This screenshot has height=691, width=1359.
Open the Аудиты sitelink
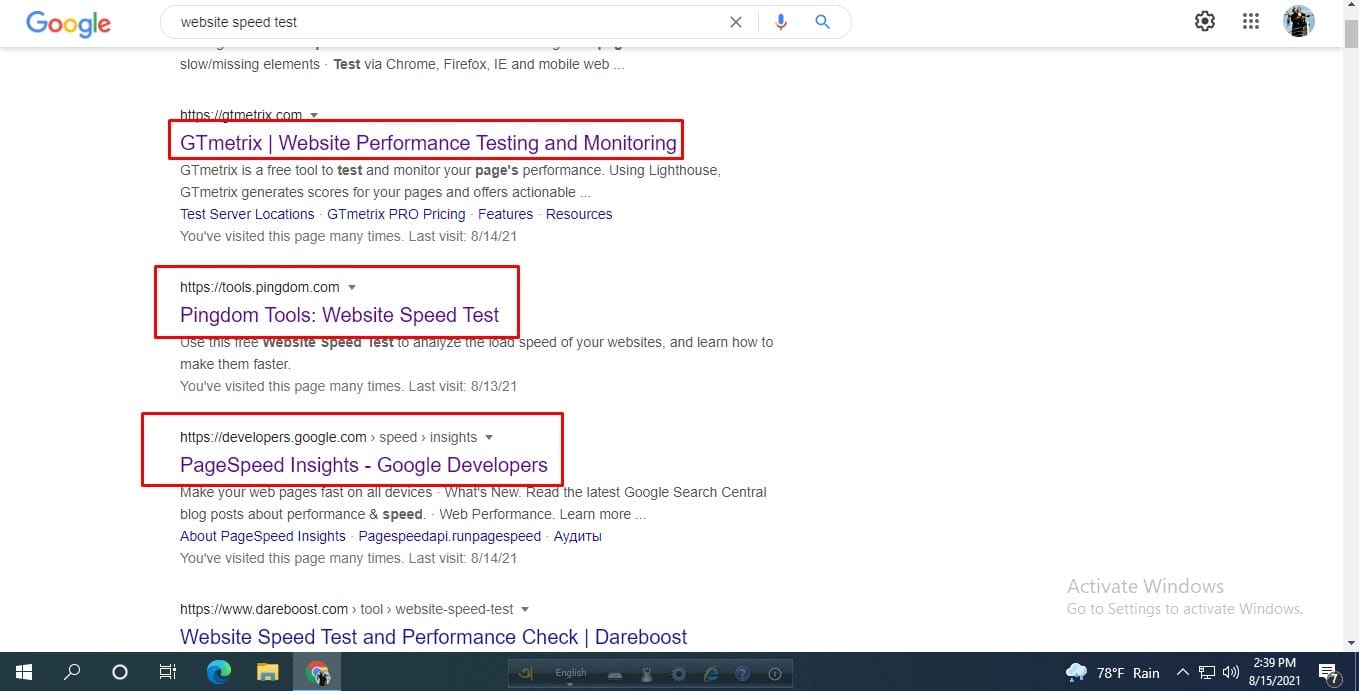pyautogui.click(x=578, y=536)
